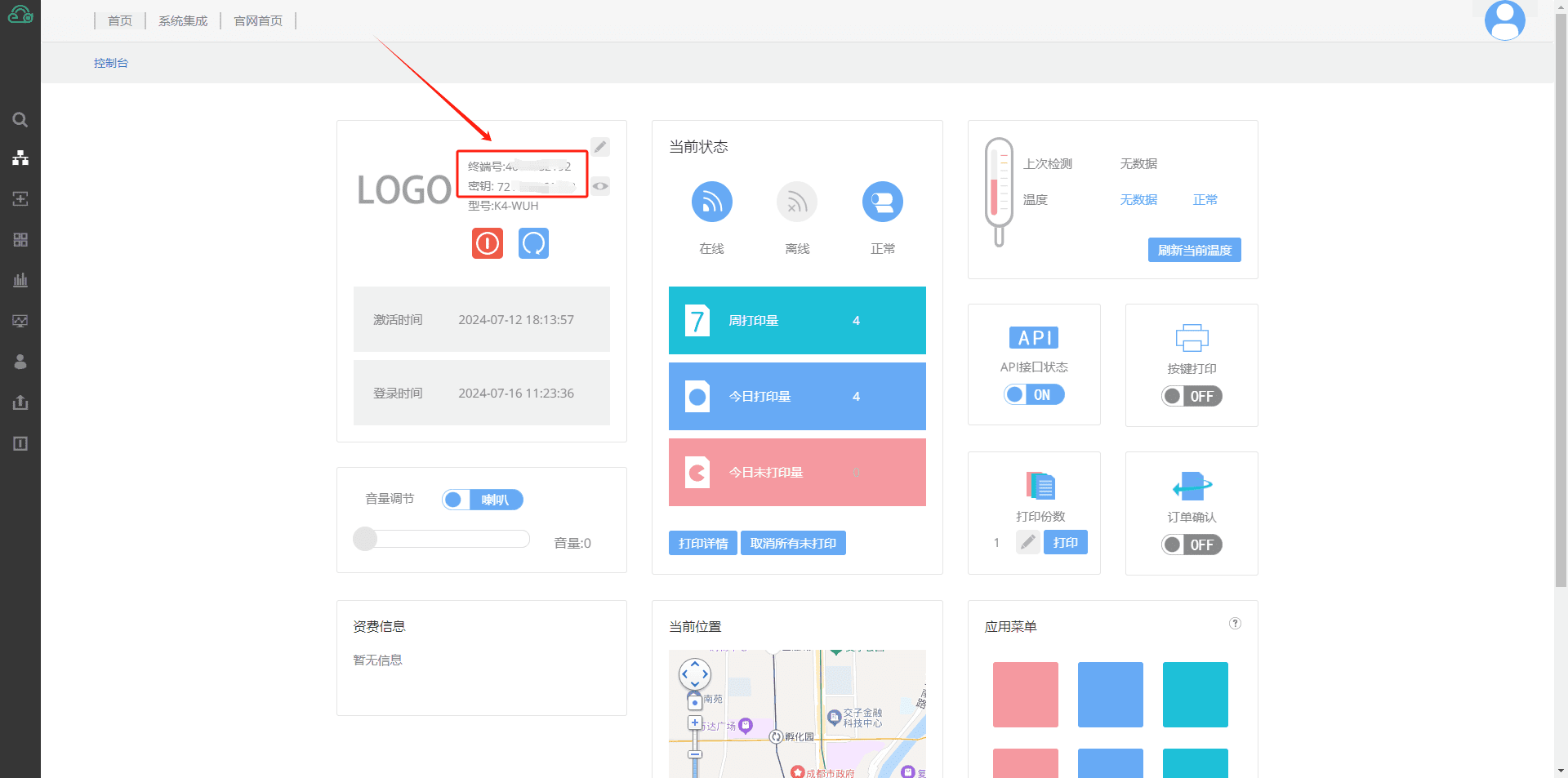Click the 取消所有未打印 button
1568x778 pixels.
click(792, 543)
